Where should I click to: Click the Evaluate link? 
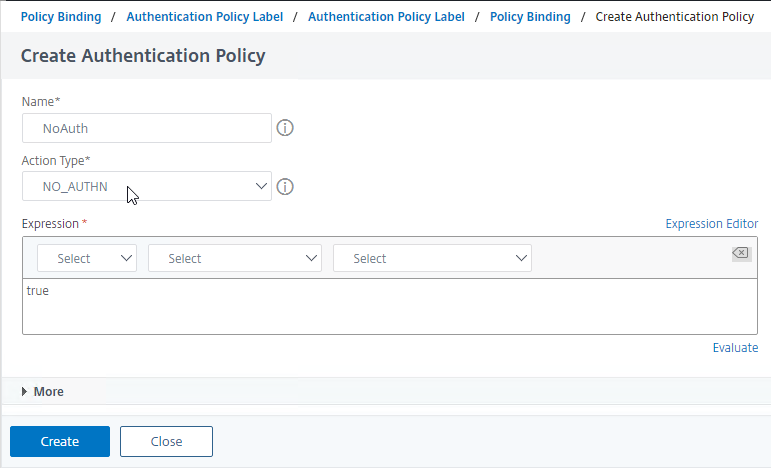point(735,348)
